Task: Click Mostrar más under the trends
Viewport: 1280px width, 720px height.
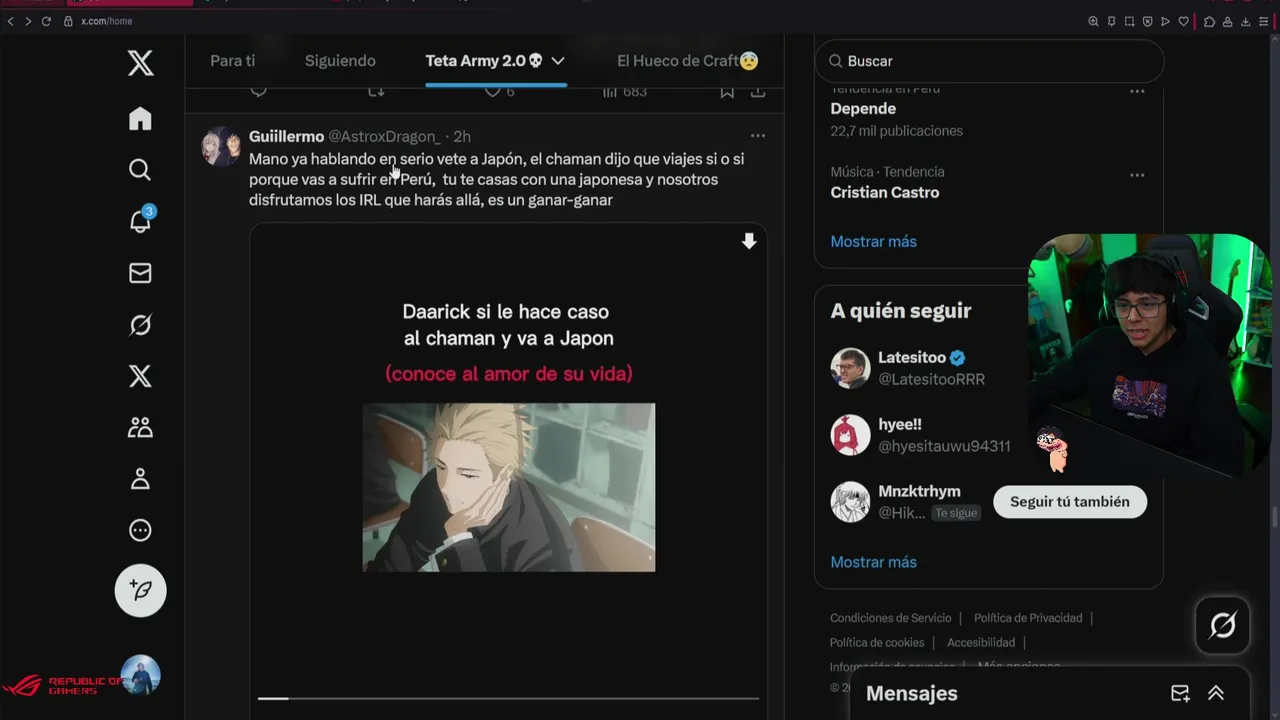Action: [x=873, y=241]
